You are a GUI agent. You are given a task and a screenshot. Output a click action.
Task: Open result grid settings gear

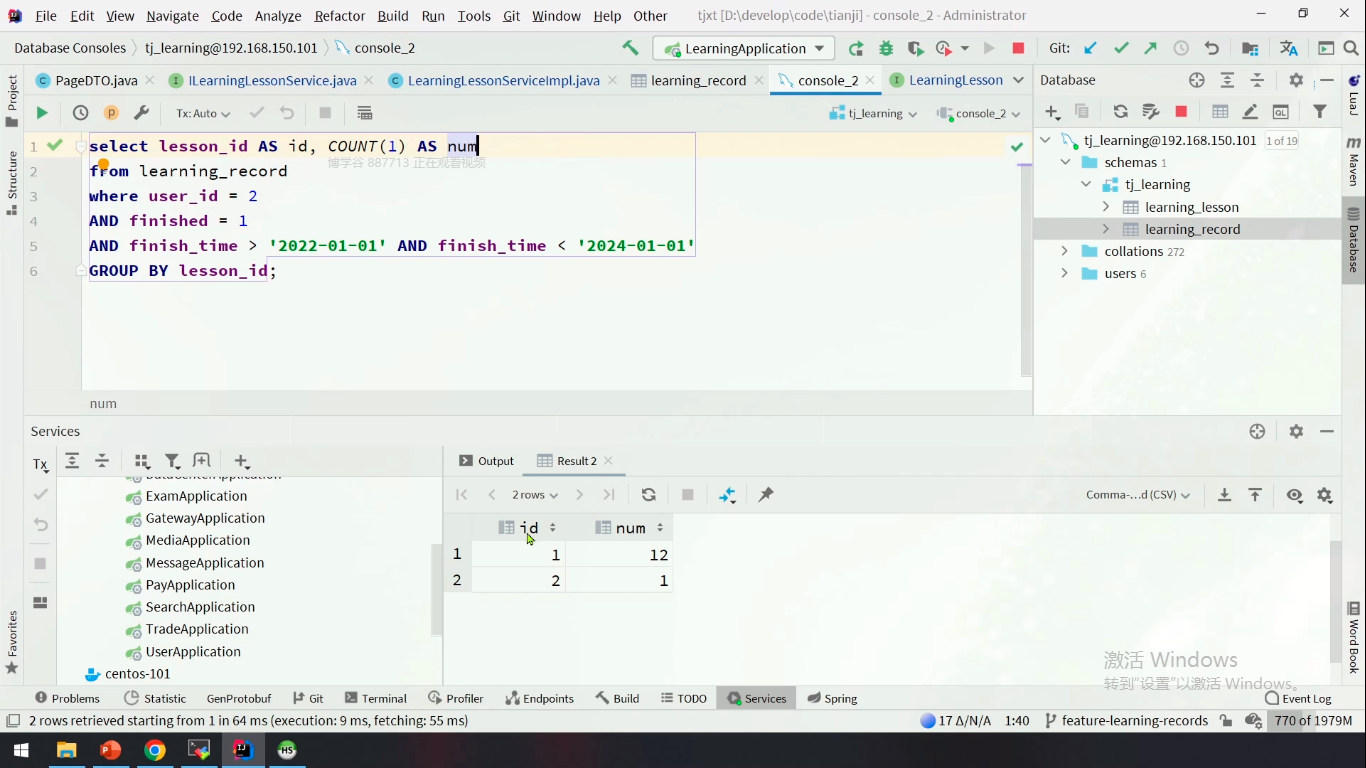pos(1325,495)
